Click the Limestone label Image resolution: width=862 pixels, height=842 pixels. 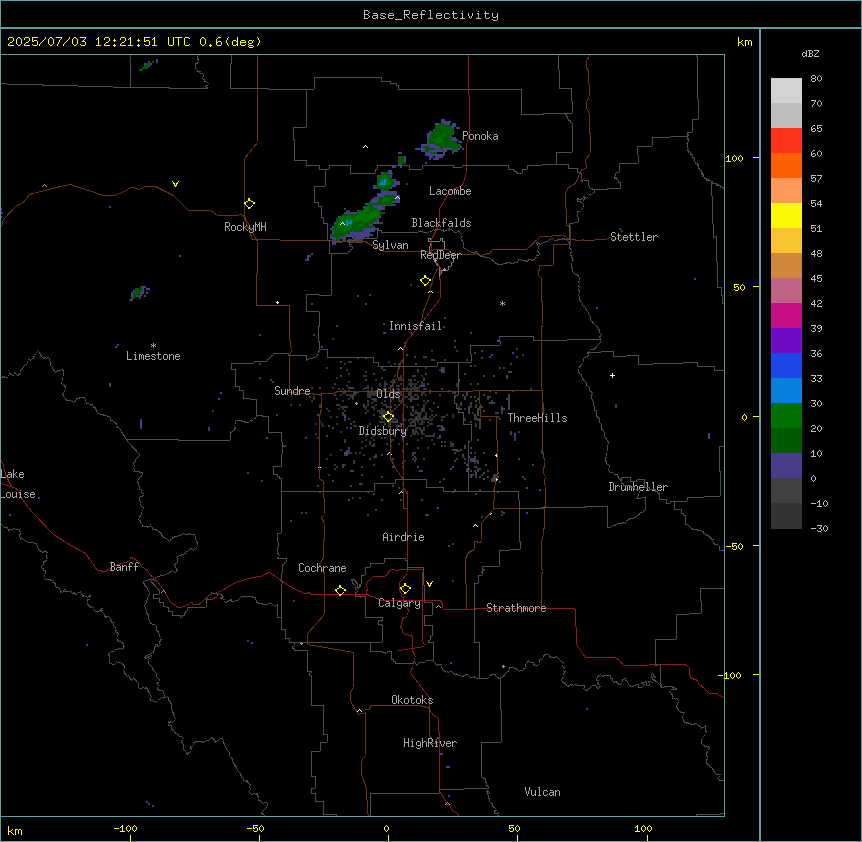pyautogui.click(x=153, y=356)
